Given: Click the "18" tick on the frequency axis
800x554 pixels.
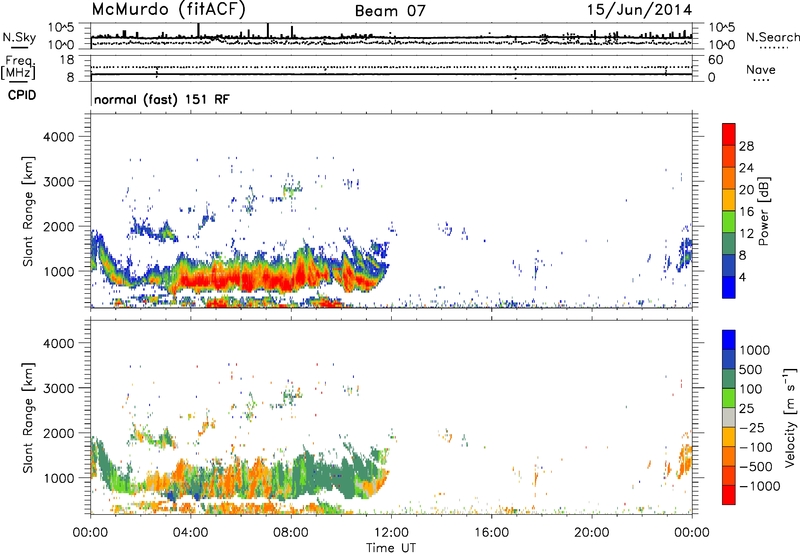Looking at the screenshot, I should tap(67, 60).
